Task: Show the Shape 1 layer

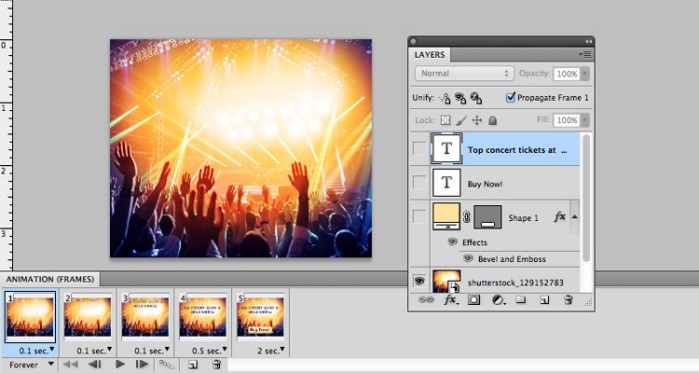Action: coord(419,217)
